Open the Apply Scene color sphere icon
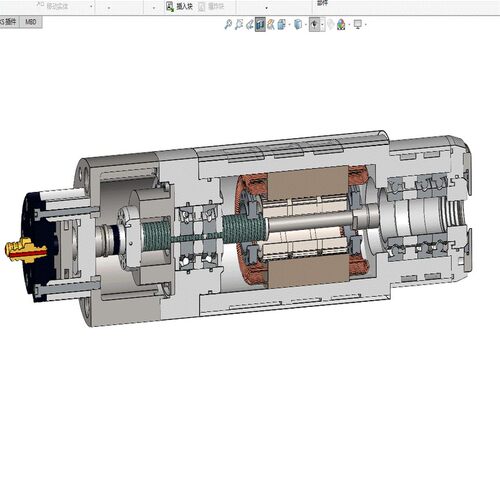500x500 pixels. click(341, 24)
